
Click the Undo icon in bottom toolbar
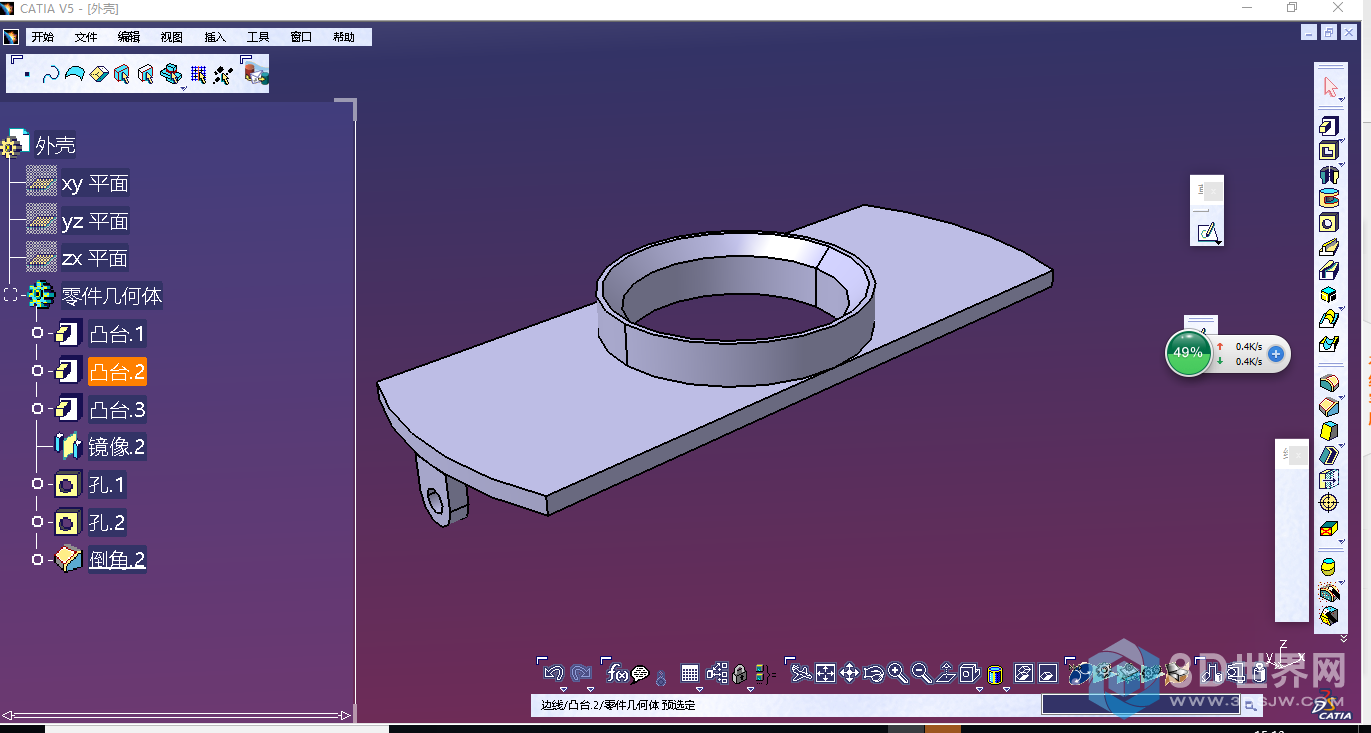554,673
